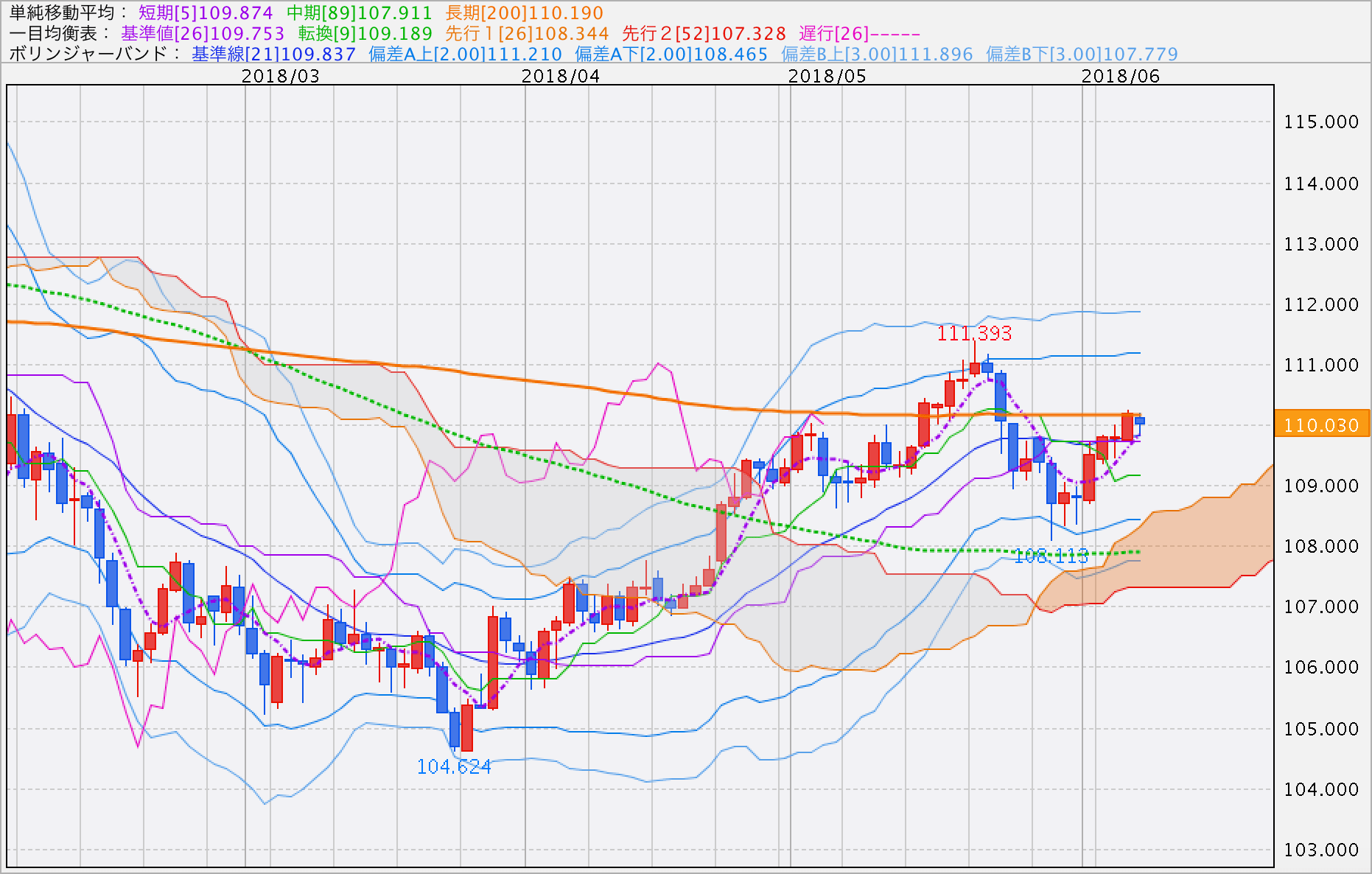Click the 112.000 price axis label
The height and width of the screenshot is (874, 1372).
click(x=1321, y=304)
